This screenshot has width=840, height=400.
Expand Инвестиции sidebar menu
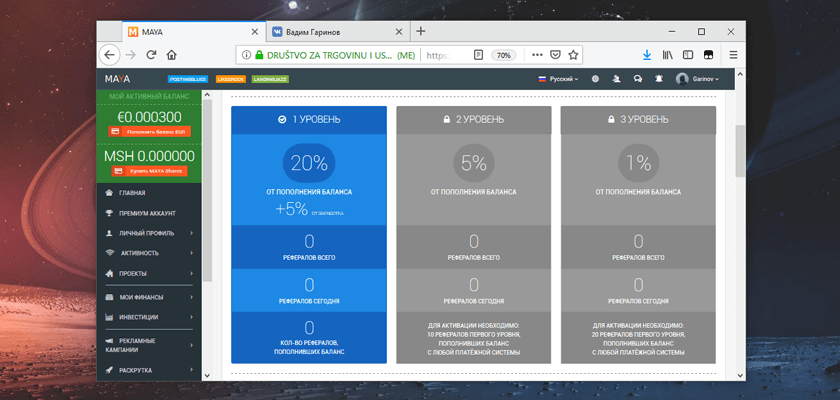[x=149, y=317]
